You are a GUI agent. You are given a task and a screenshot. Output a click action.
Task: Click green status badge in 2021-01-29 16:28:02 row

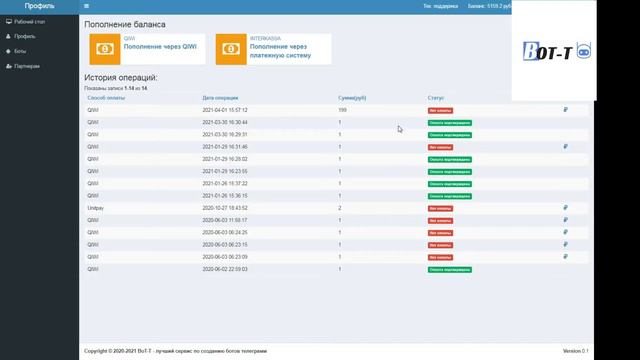pos(450,160)
